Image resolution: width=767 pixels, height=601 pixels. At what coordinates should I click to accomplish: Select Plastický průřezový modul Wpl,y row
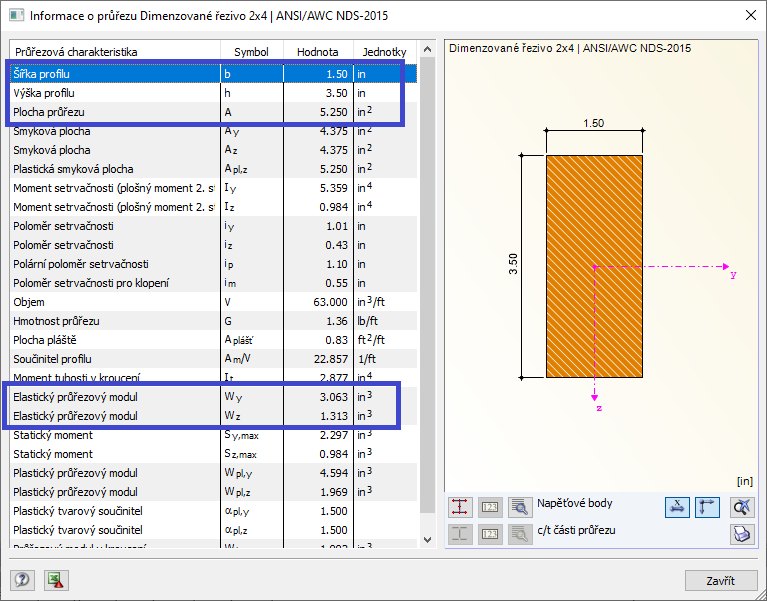(x=213, y=473)
